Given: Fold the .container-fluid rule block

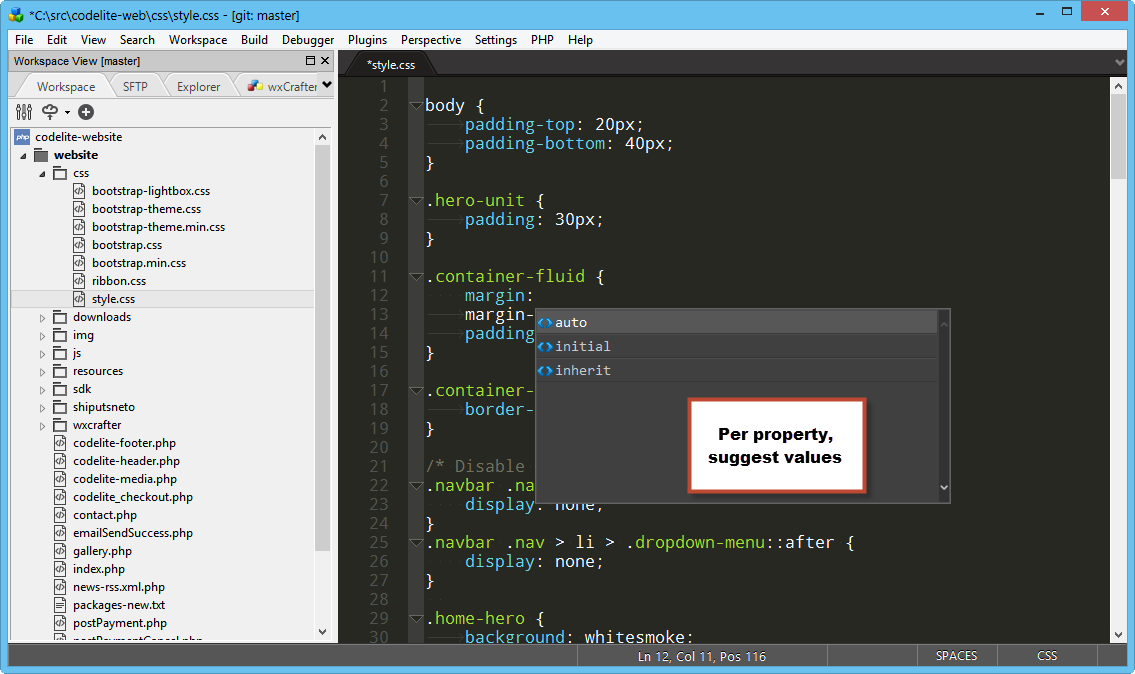Looking at the screenshot, I should tap(416, 277).
